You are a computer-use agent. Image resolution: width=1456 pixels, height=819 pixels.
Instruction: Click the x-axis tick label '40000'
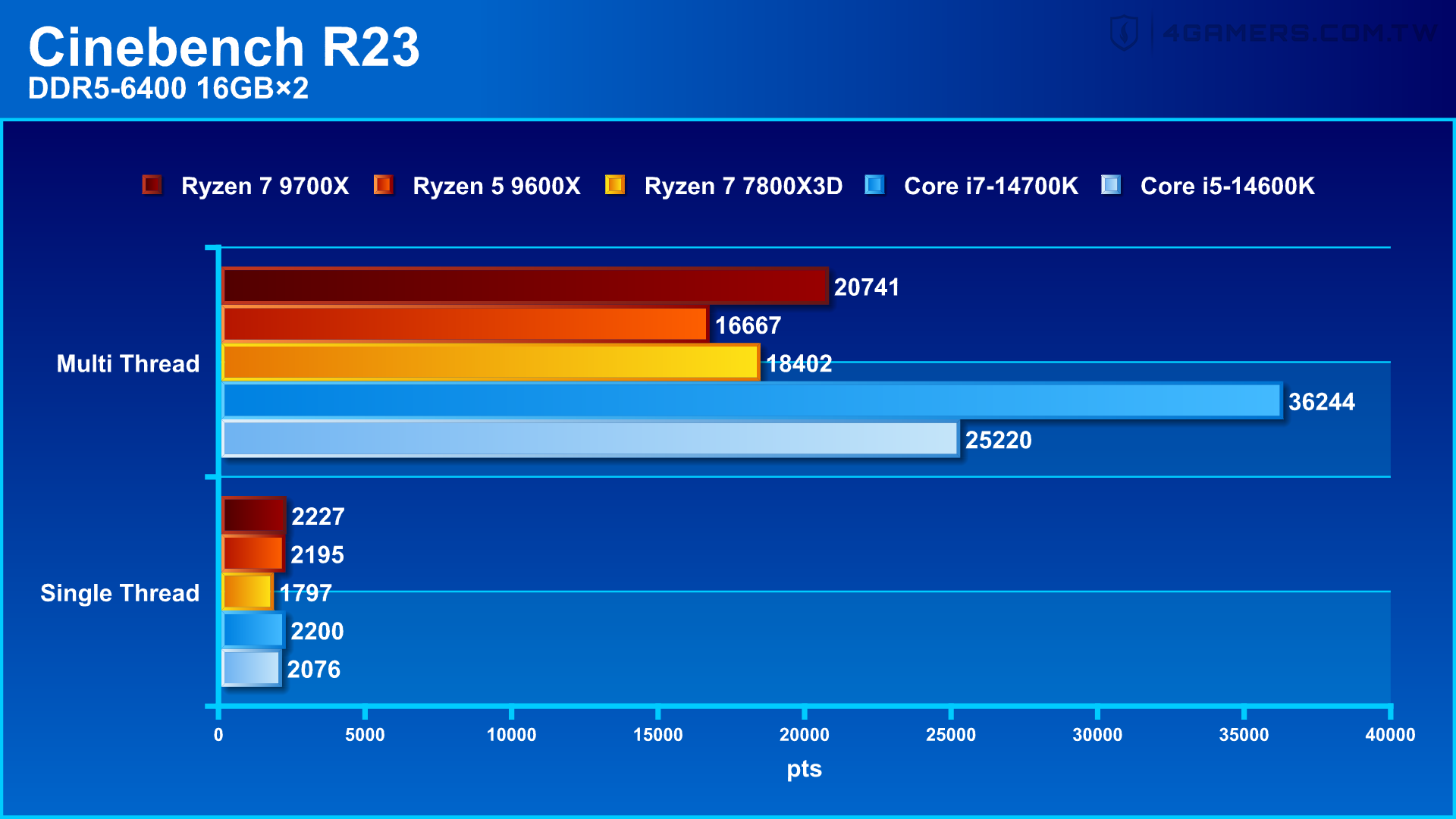tap(1390, 735)
